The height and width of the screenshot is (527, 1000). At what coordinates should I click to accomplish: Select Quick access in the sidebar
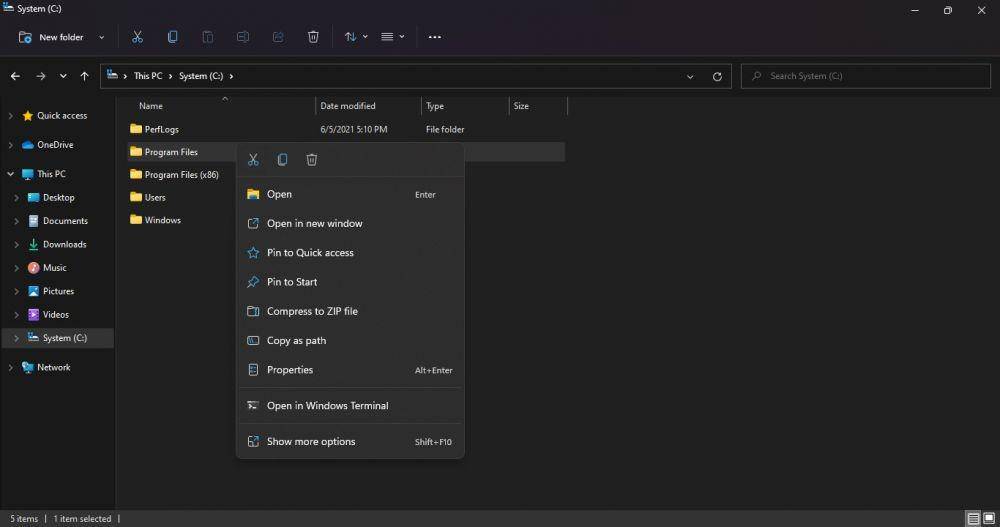pos(62,115)
